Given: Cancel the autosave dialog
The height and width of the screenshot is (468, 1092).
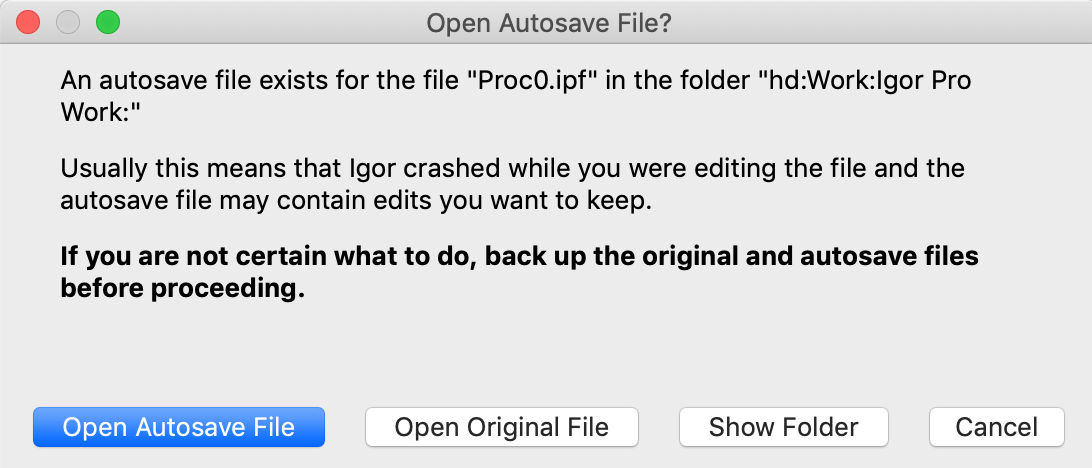Looking at the screenshot, I should tap(996, 427).
